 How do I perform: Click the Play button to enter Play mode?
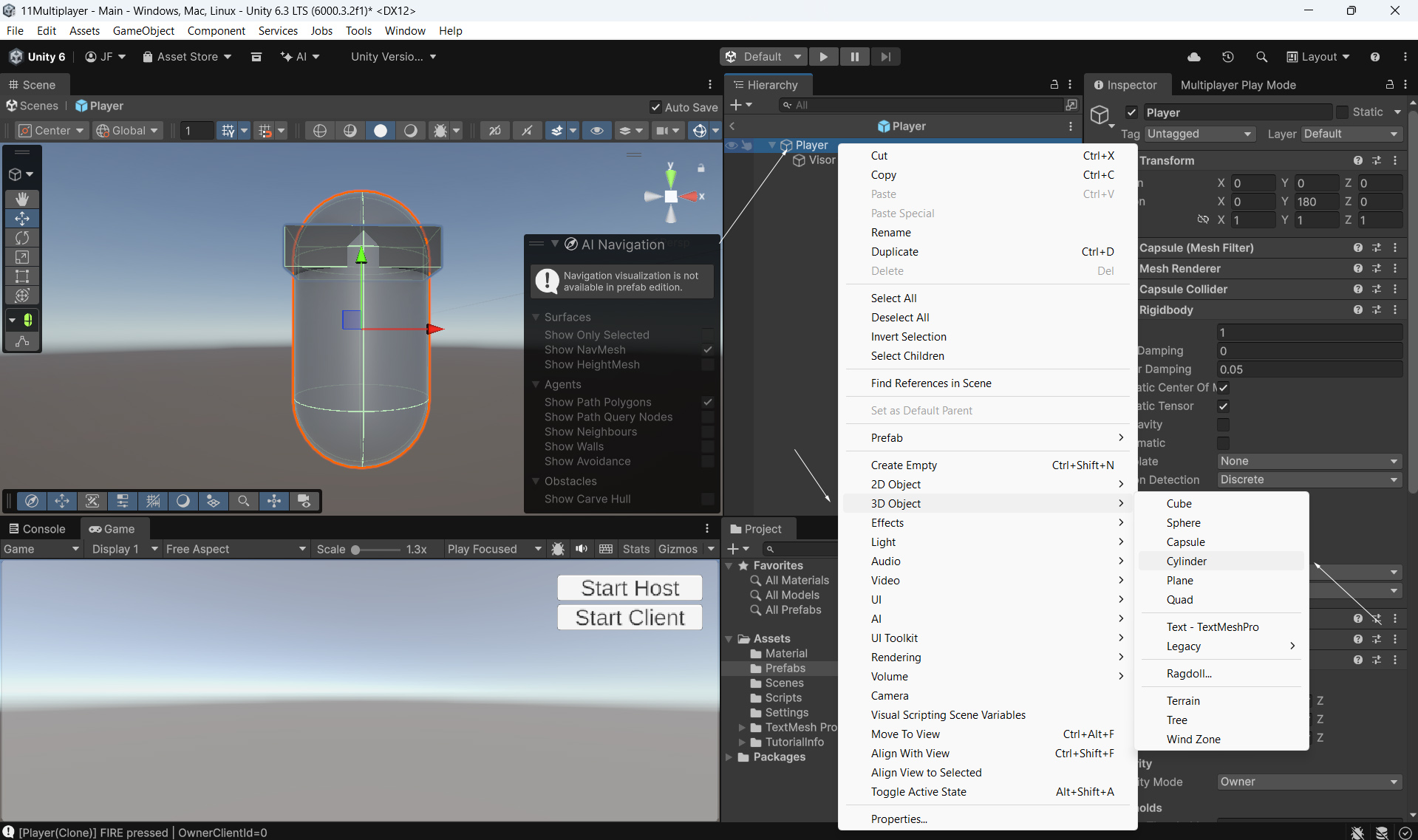click(823, 57)
